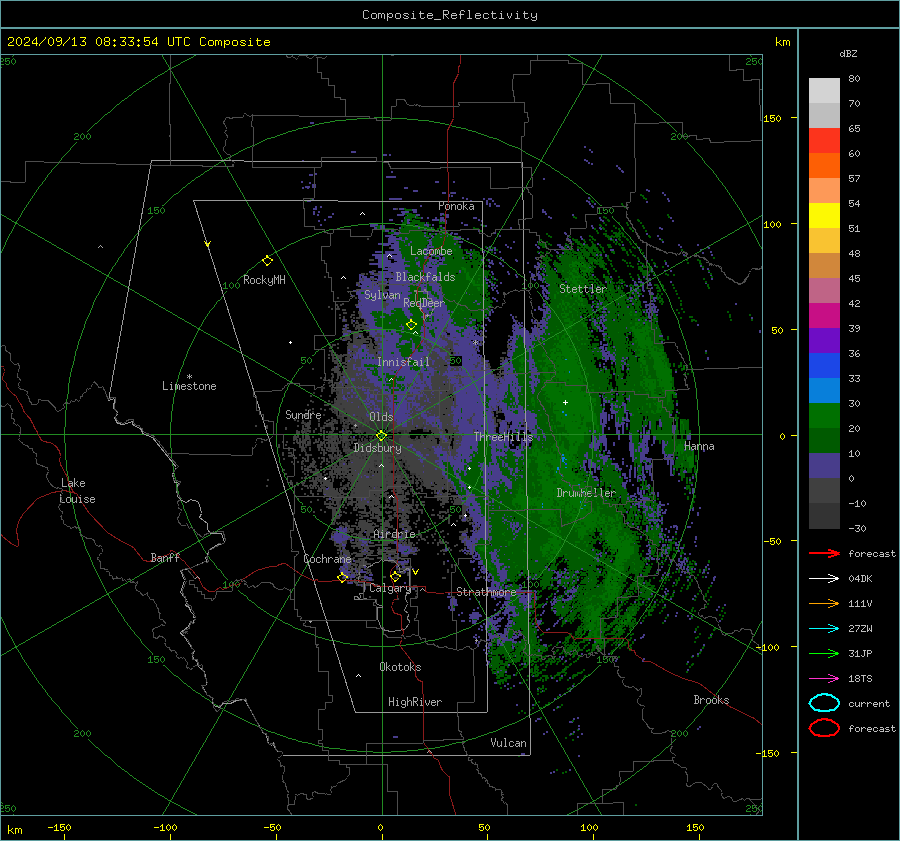Click the yellow V marker near Calgary

point(416,572)
